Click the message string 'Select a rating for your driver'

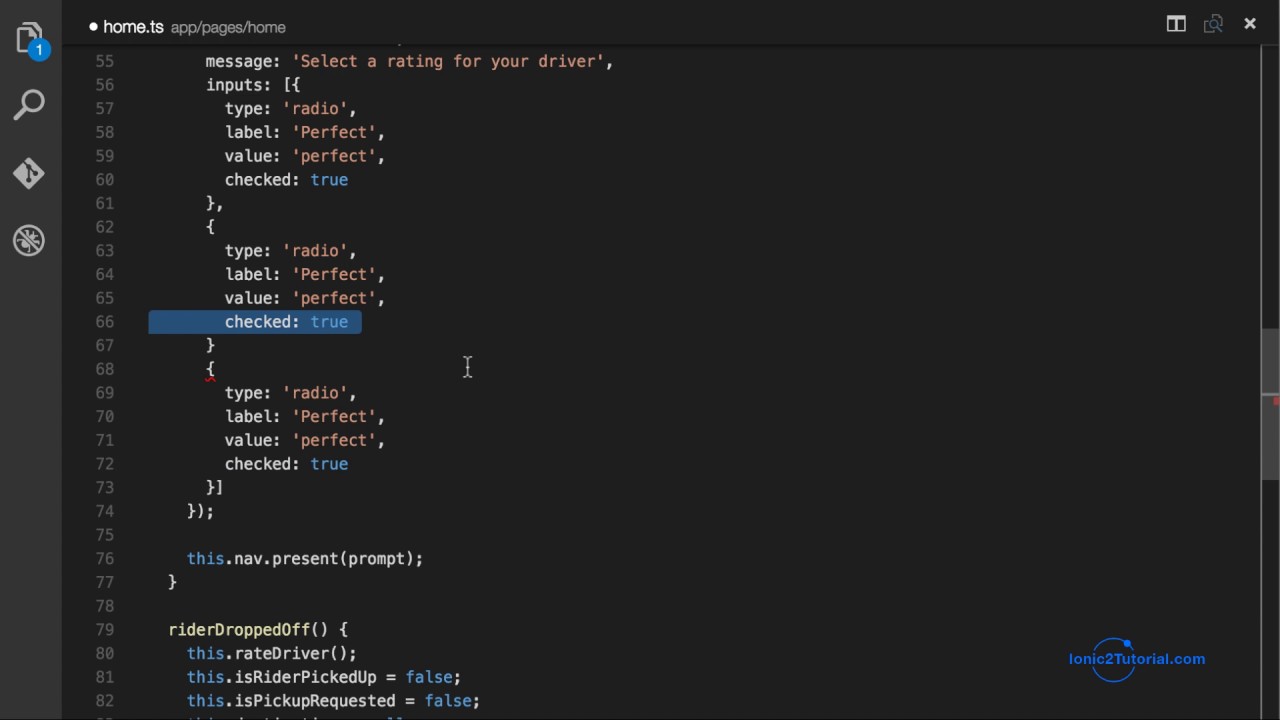(x=448, y=61)
